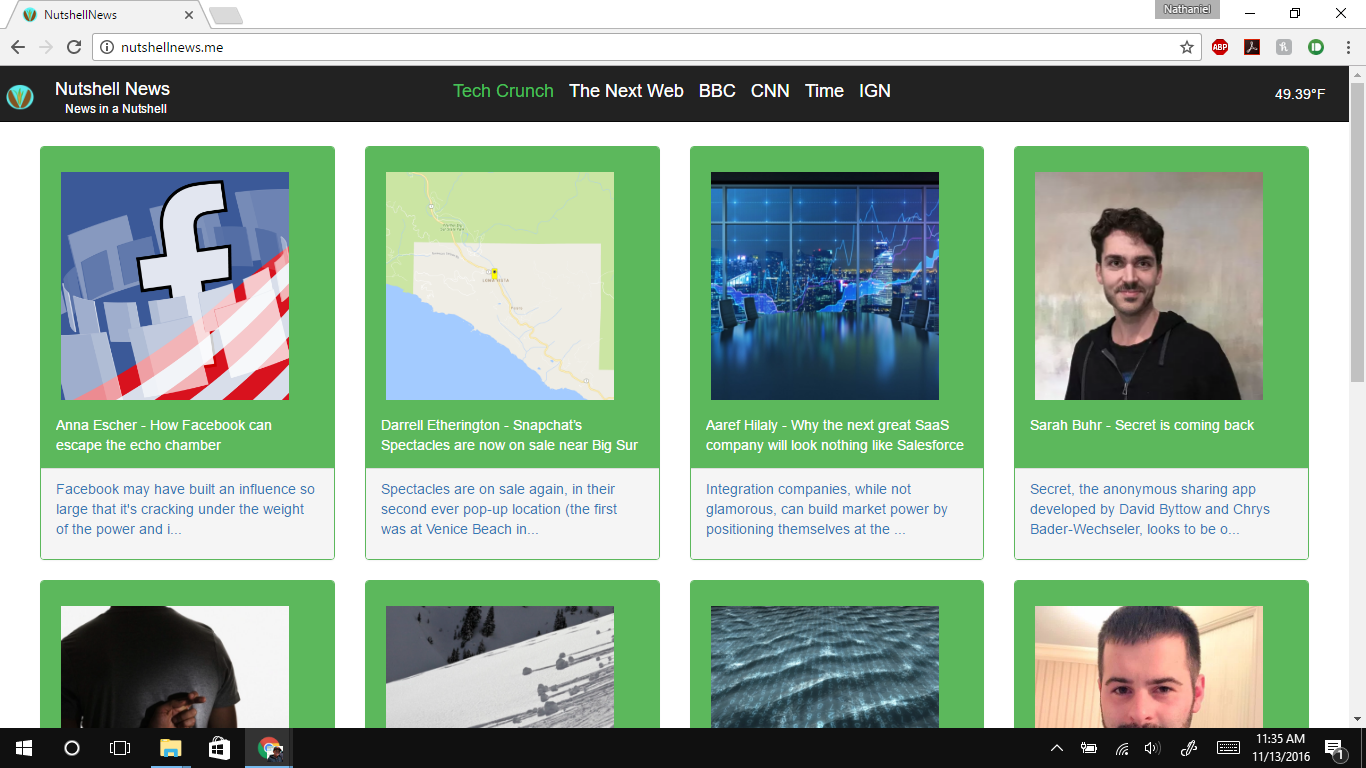Open second-row image of person in dark shirt

[175, 667]
